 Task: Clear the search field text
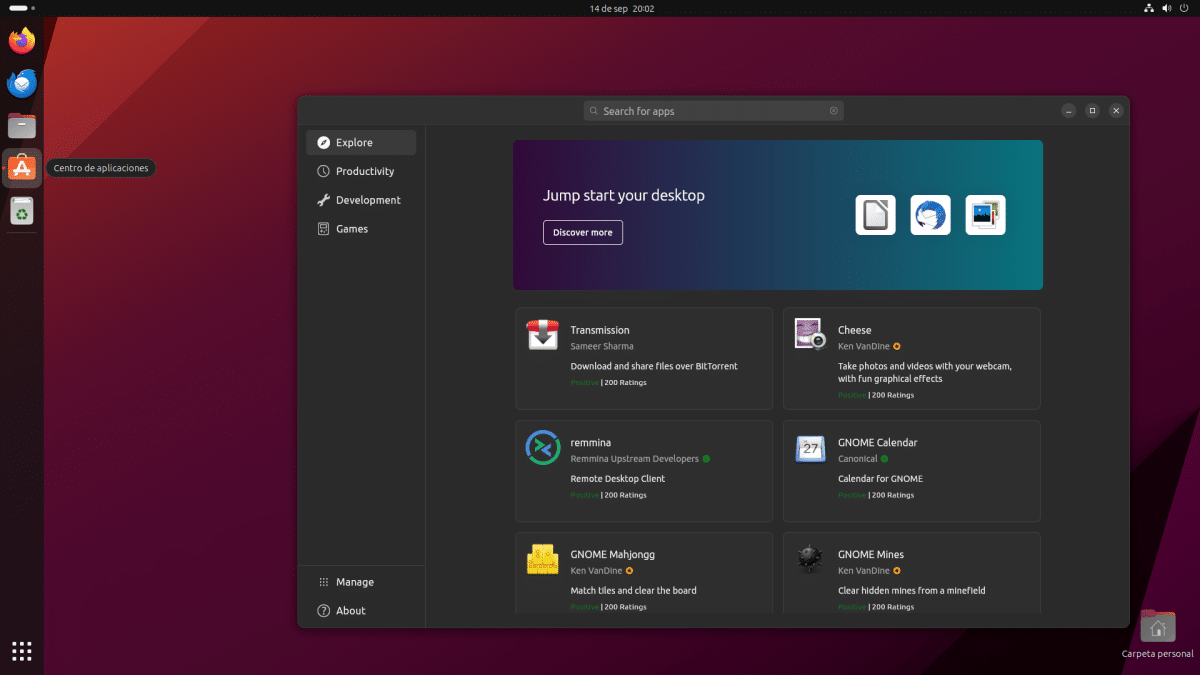(x=834, y=111)
